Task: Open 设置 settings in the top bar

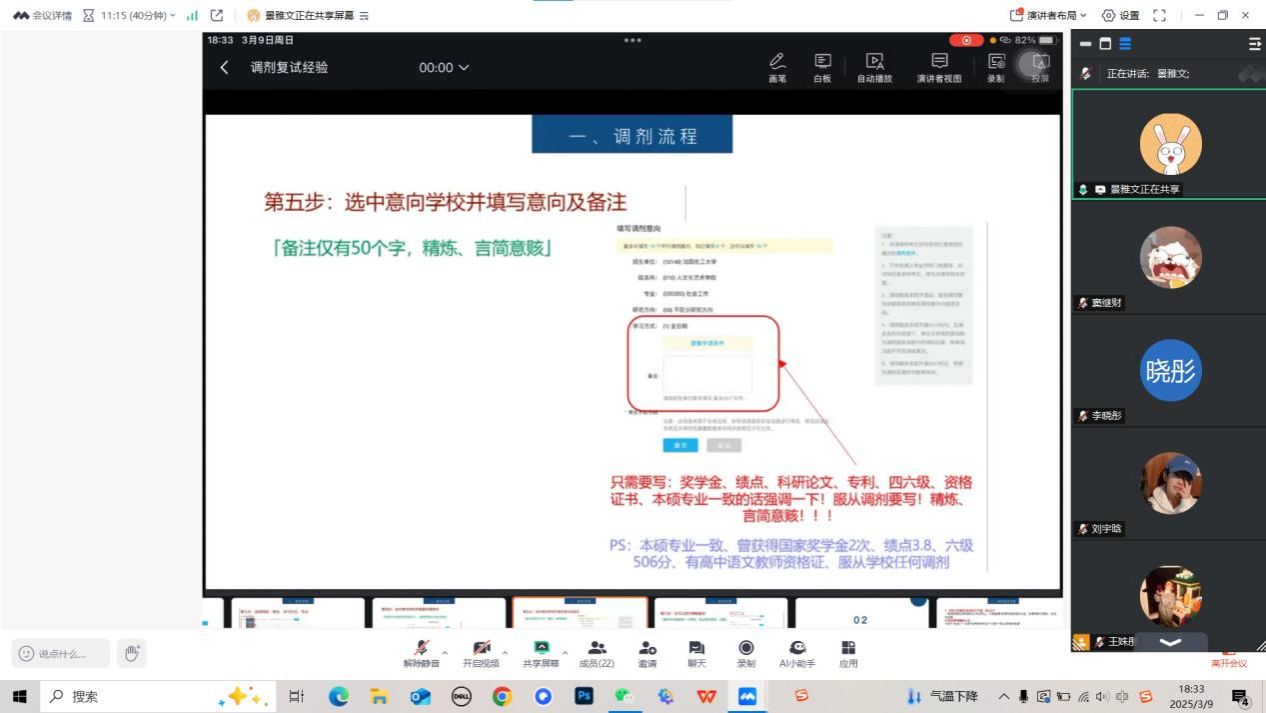Action: (x=1120, y=15)
